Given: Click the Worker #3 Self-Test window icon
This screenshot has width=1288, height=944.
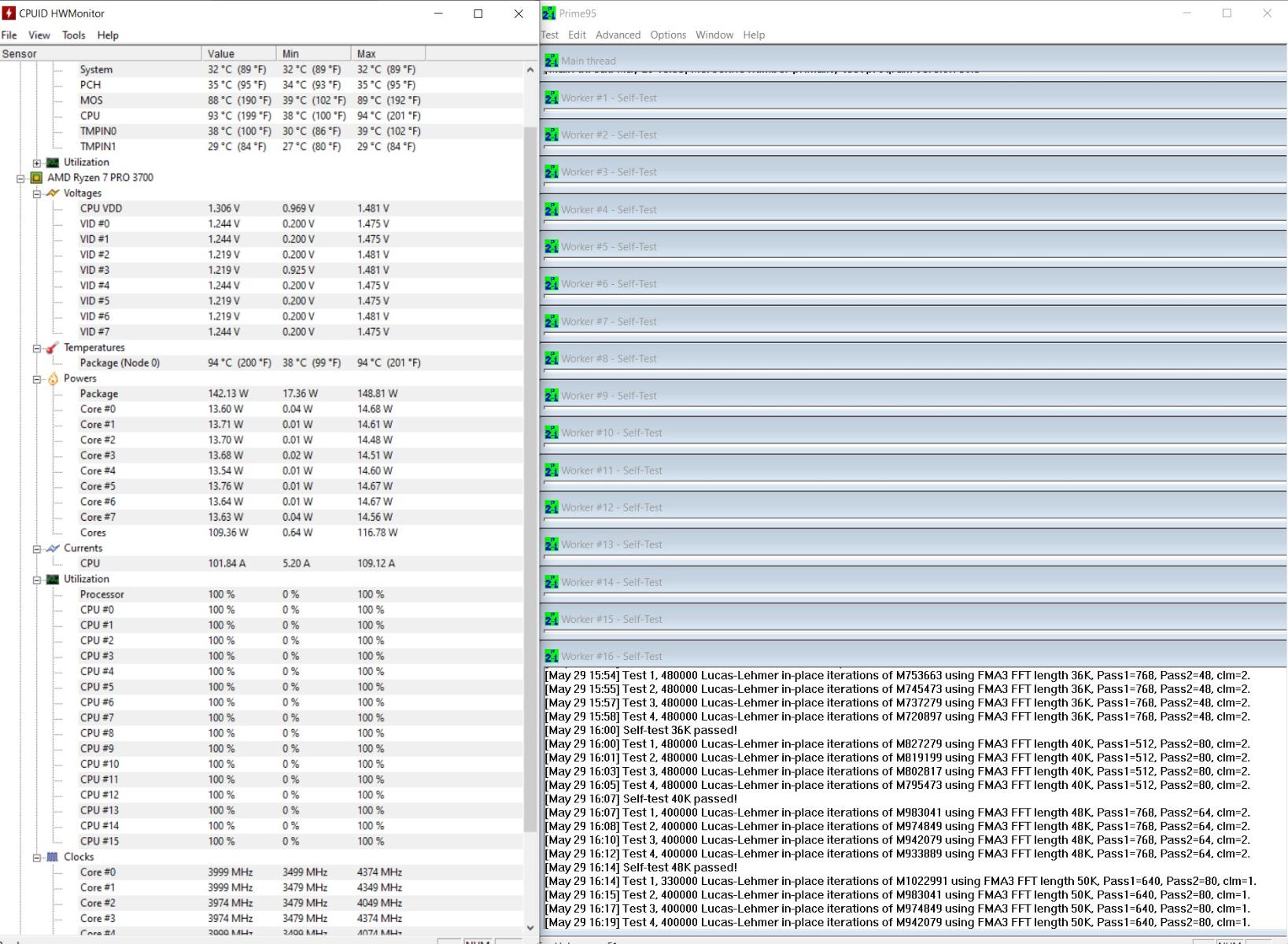Looking at the screenshot, I should pyautogui.click(x=552, y=171).
